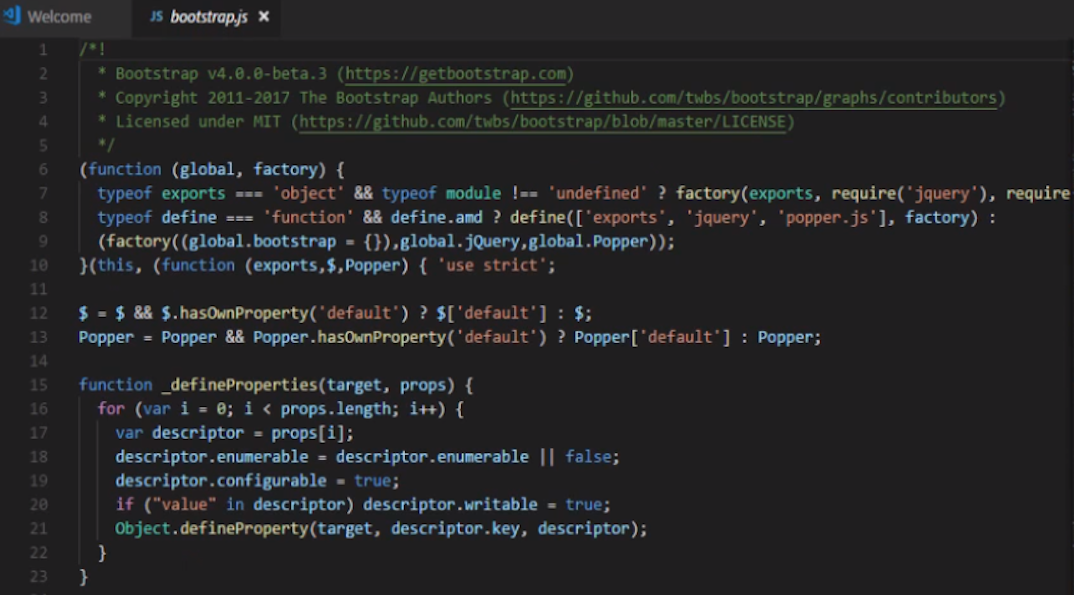
Task: Click 'props.length' on line 16
Action: (x=336, y=409)
